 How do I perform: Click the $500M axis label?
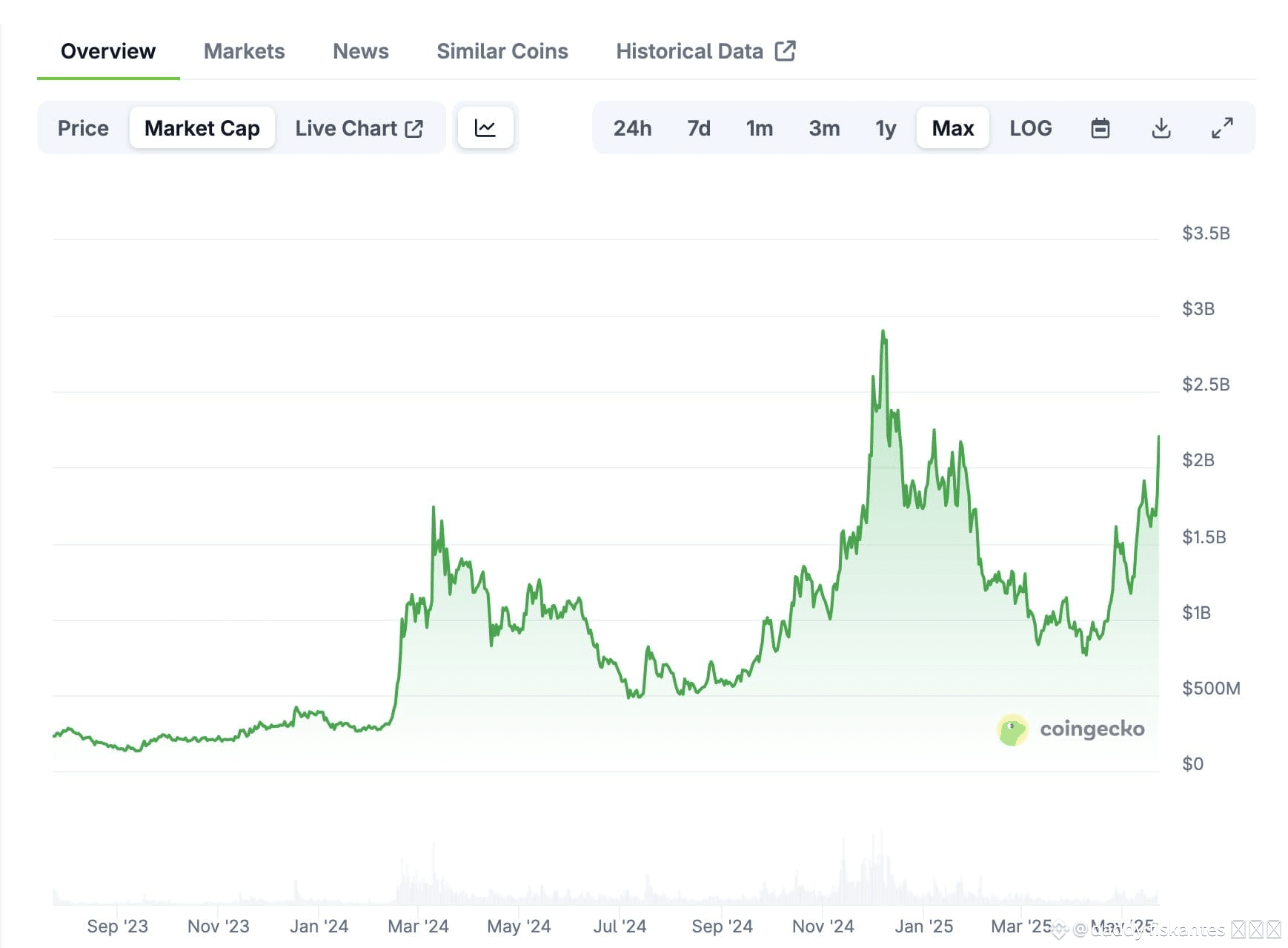point(1211,689)
